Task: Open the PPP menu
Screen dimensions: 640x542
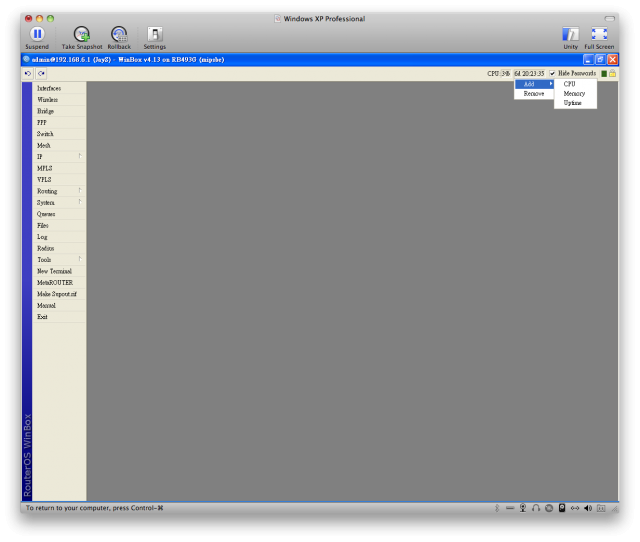Action: 59,122
